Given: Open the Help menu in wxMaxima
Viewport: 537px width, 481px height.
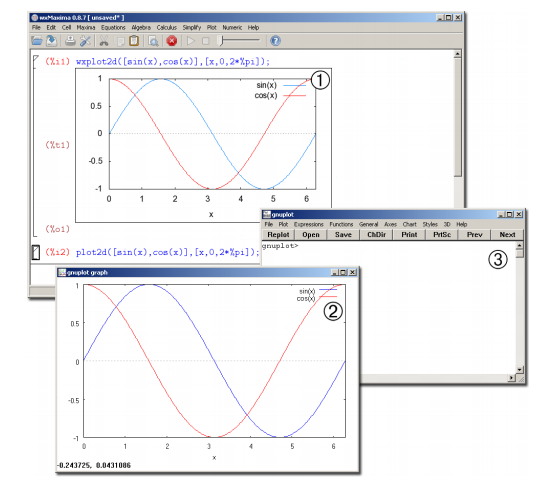Looking at the screenshot, I should click(x=253, y=27).
